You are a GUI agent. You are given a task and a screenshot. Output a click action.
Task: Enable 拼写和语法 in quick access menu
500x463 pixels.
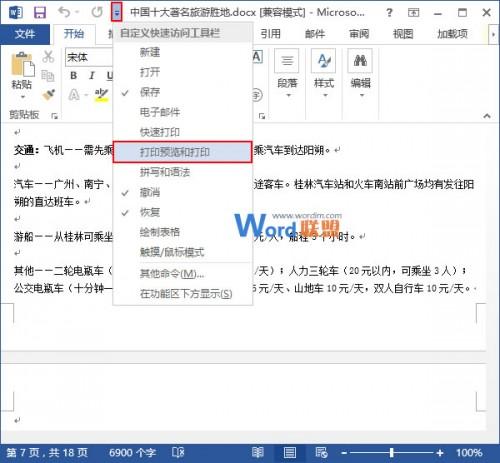pyautogui.click(x=182, y=172)
